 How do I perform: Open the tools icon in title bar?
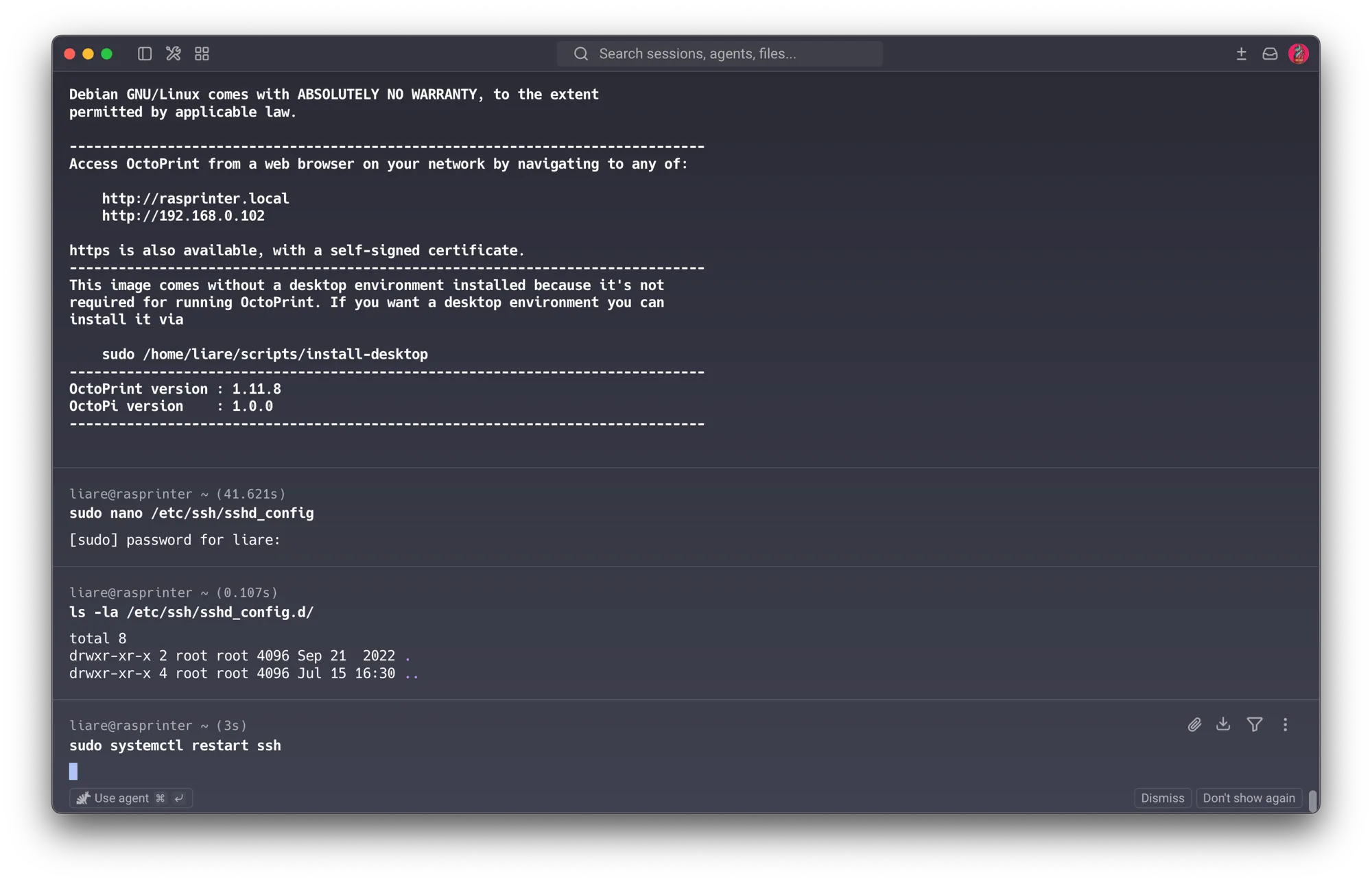(173, 53)
